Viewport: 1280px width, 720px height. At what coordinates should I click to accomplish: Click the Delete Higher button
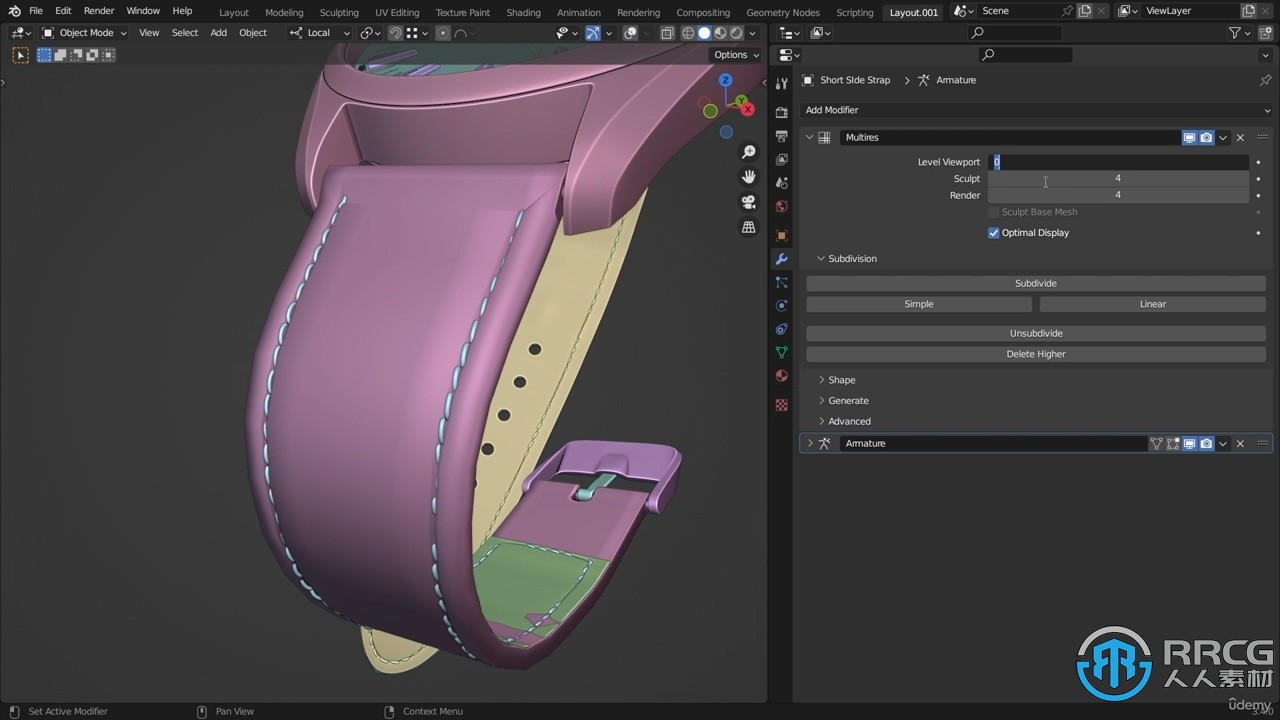click(x=1036, y=354)
